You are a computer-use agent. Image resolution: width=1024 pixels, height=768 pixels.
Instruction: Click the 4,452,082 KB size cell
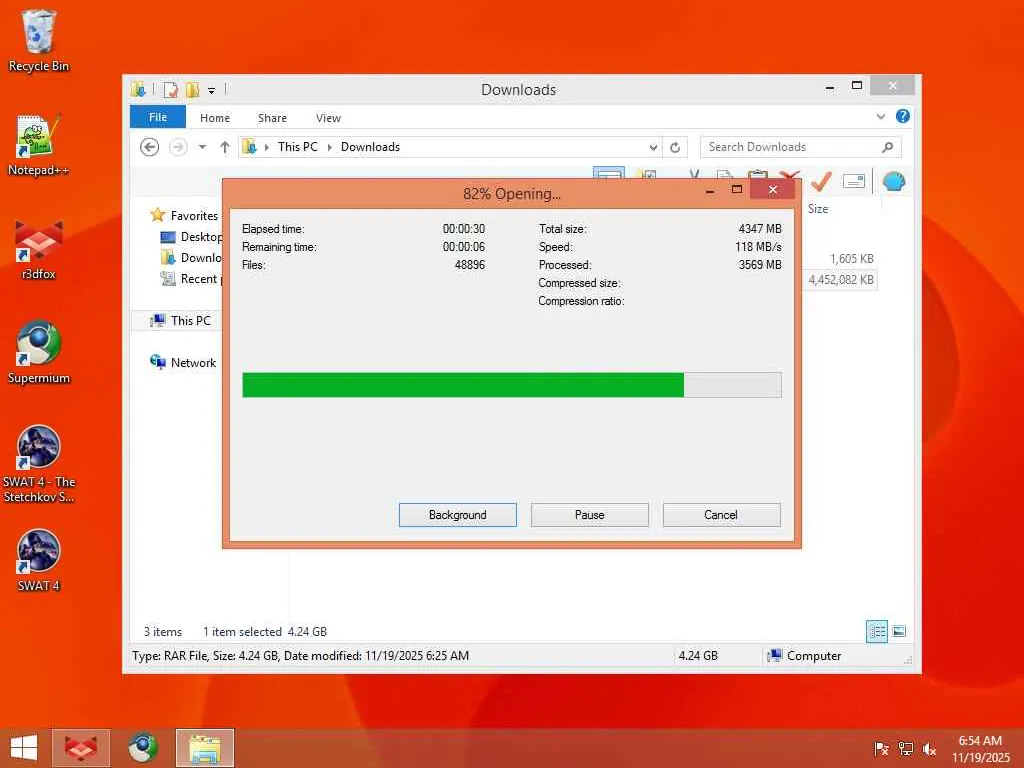point(841,280)
